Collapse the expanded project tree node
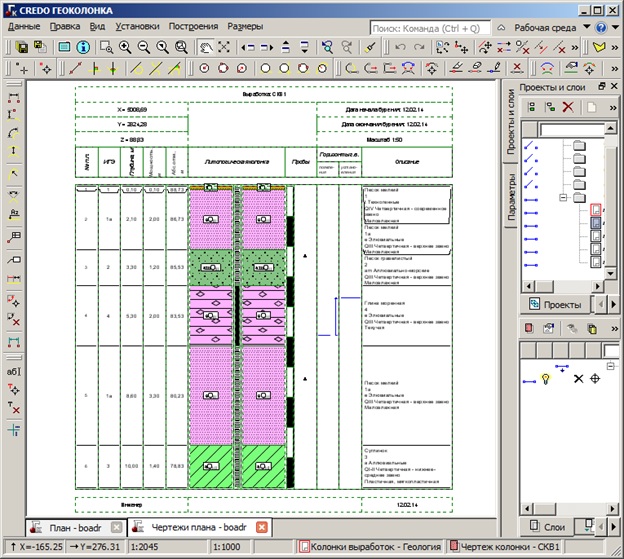The height and width of the screenshot is (559, 624). pyautogui.click(x=563, y=197)
